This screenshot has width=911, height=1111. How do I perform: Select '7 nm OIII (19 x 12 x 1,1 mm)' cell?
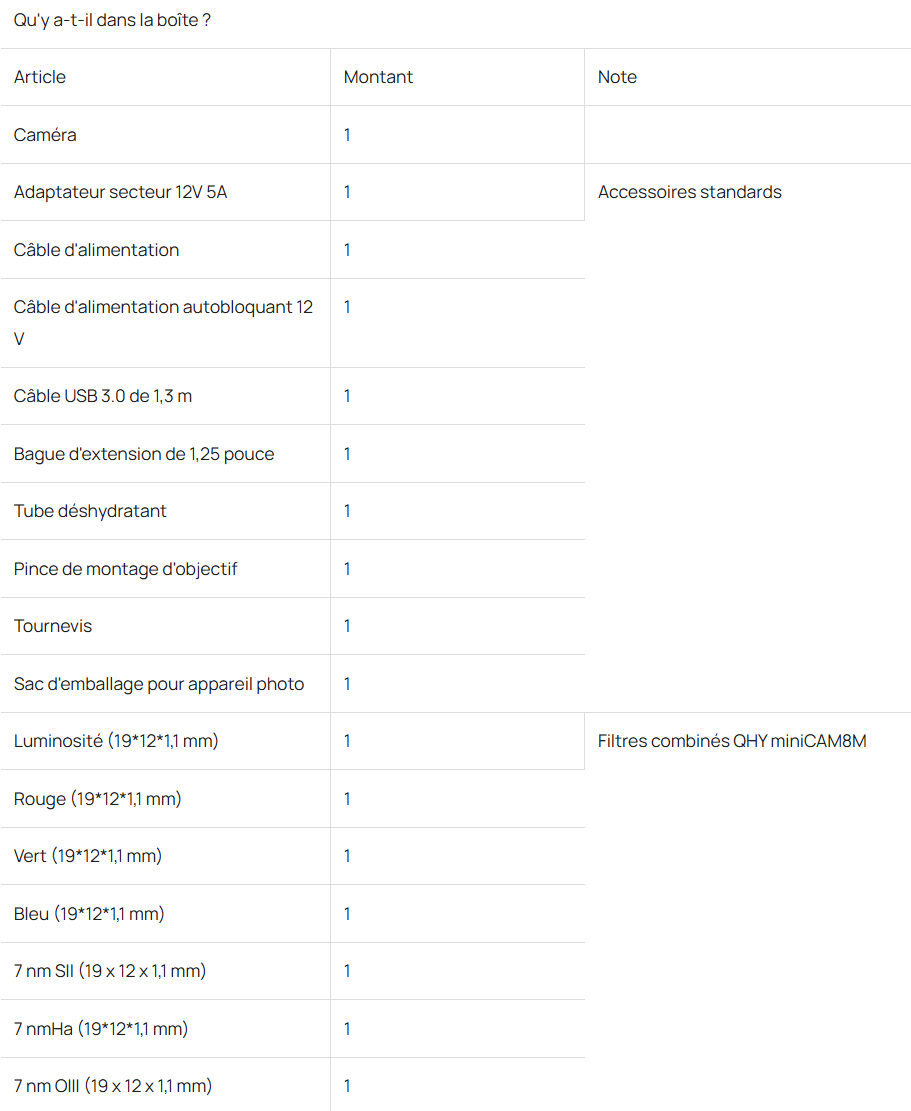click(x=113, y=1086)
